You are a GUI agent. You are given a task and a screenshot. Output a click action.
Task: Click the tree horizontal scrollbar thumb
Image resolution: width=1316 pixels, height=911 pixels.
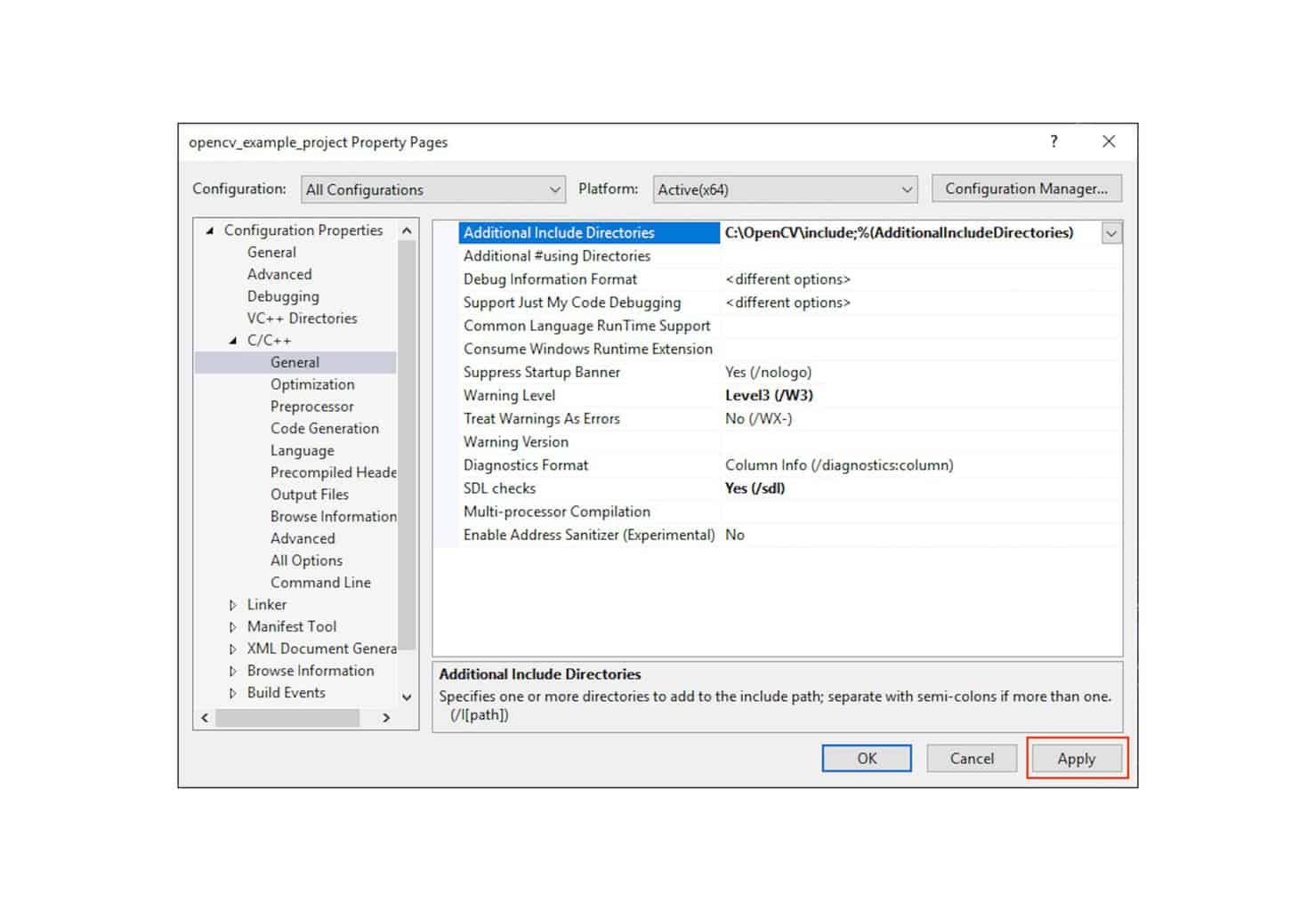point(287,718)
